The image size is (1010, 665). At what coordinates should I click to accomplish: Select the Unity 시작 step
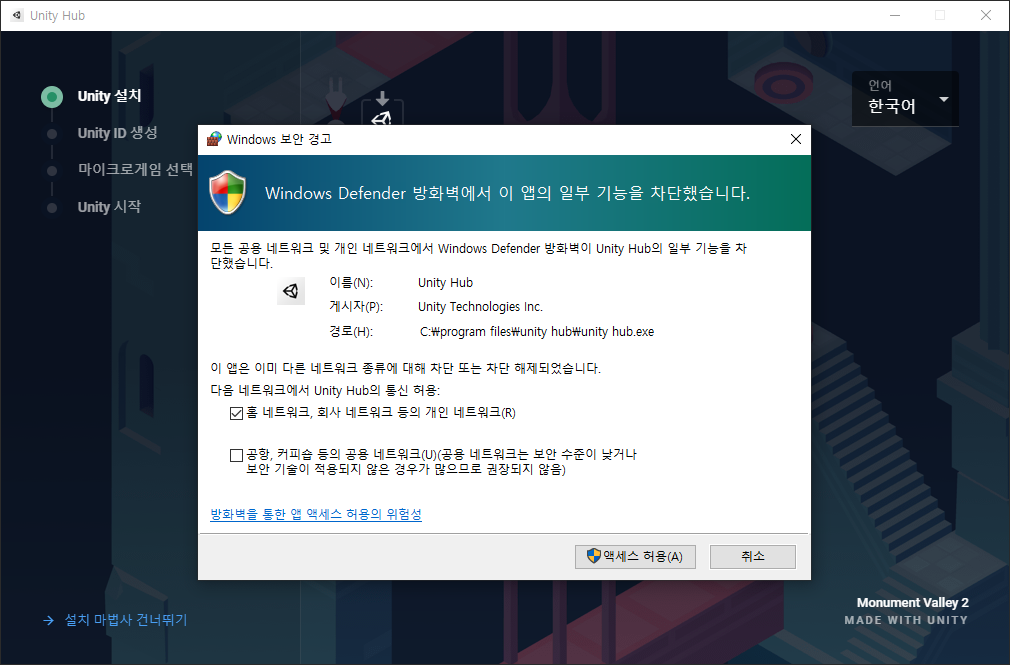[x=109, y=207]
